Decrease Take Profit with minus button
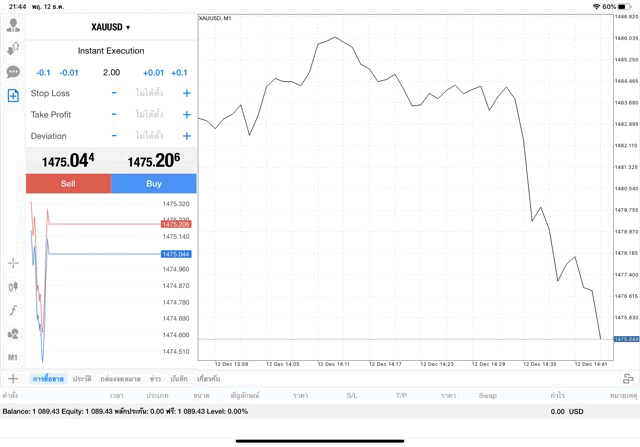640x447 pixels. (114, 115)
